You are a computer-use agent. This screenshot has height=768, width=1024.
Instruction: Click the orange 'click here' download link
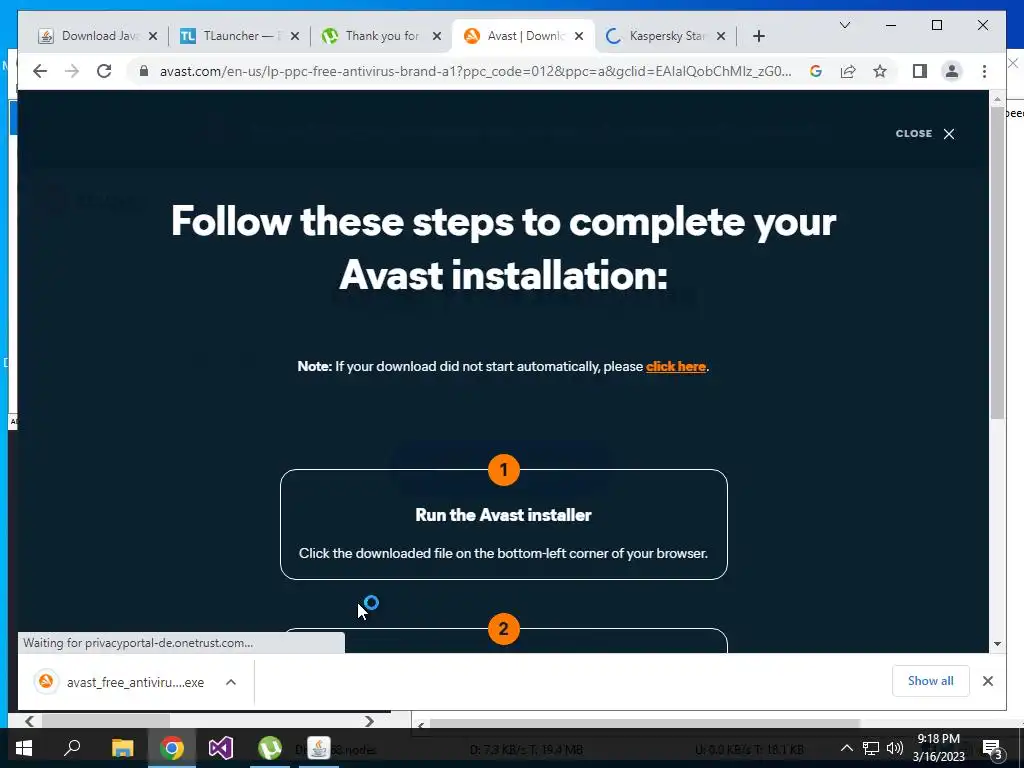tap(675, 366)
